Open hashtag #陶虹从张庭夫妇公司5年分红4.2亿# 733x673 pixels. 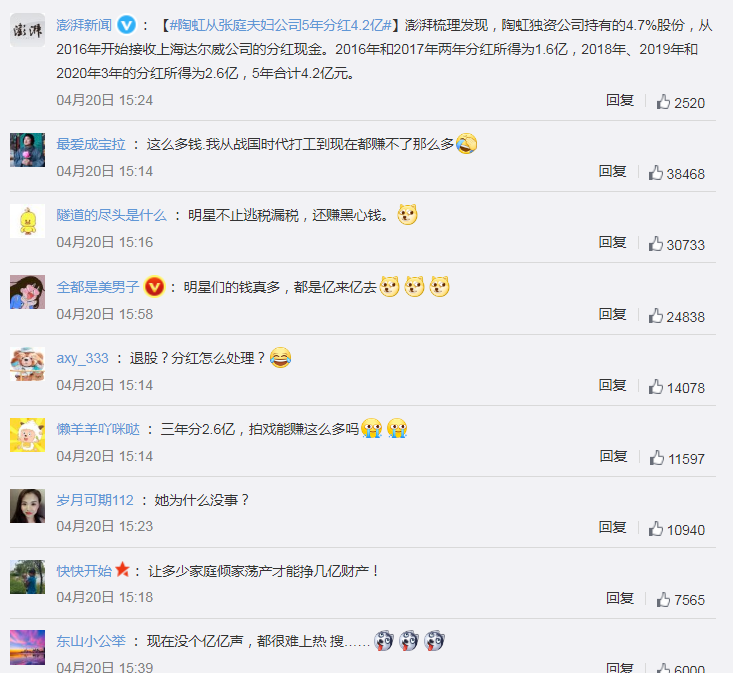280,25
